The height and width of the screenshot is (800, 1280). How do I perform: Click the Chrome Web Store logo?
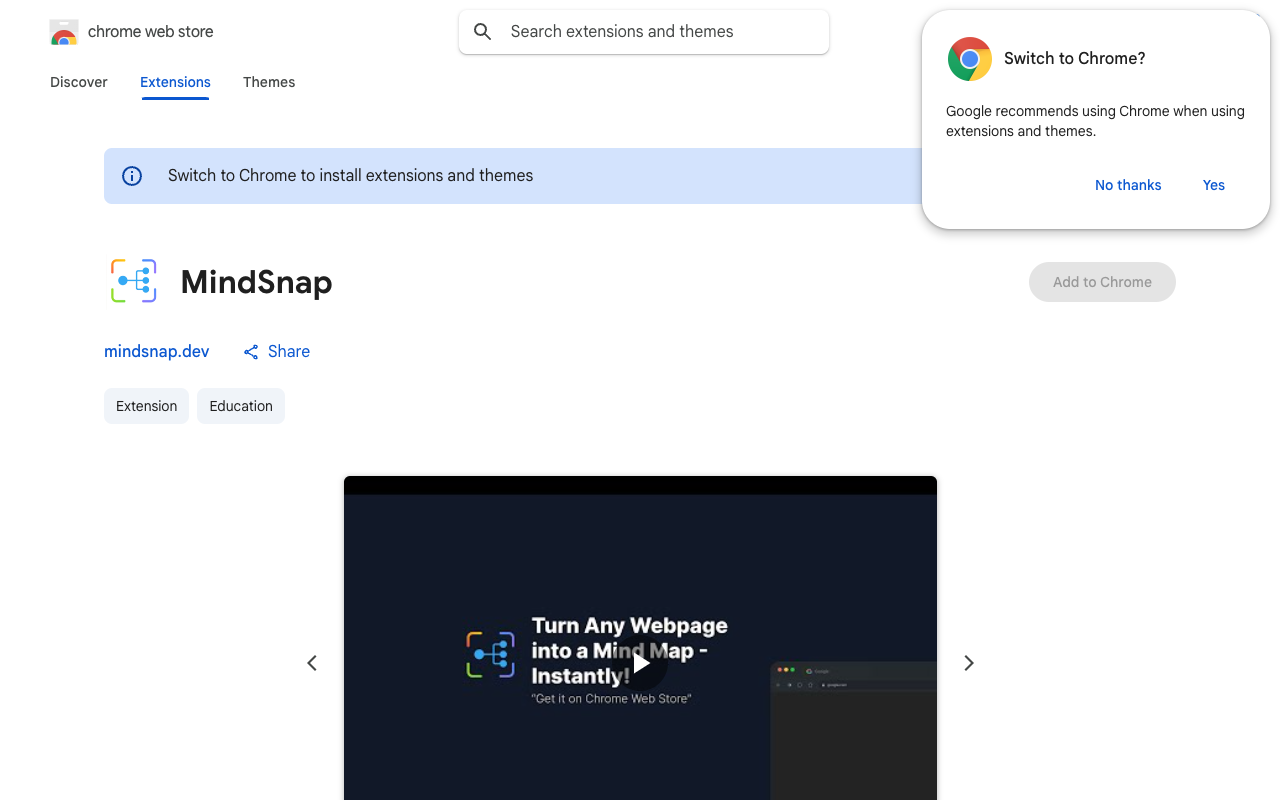point(64,32)
